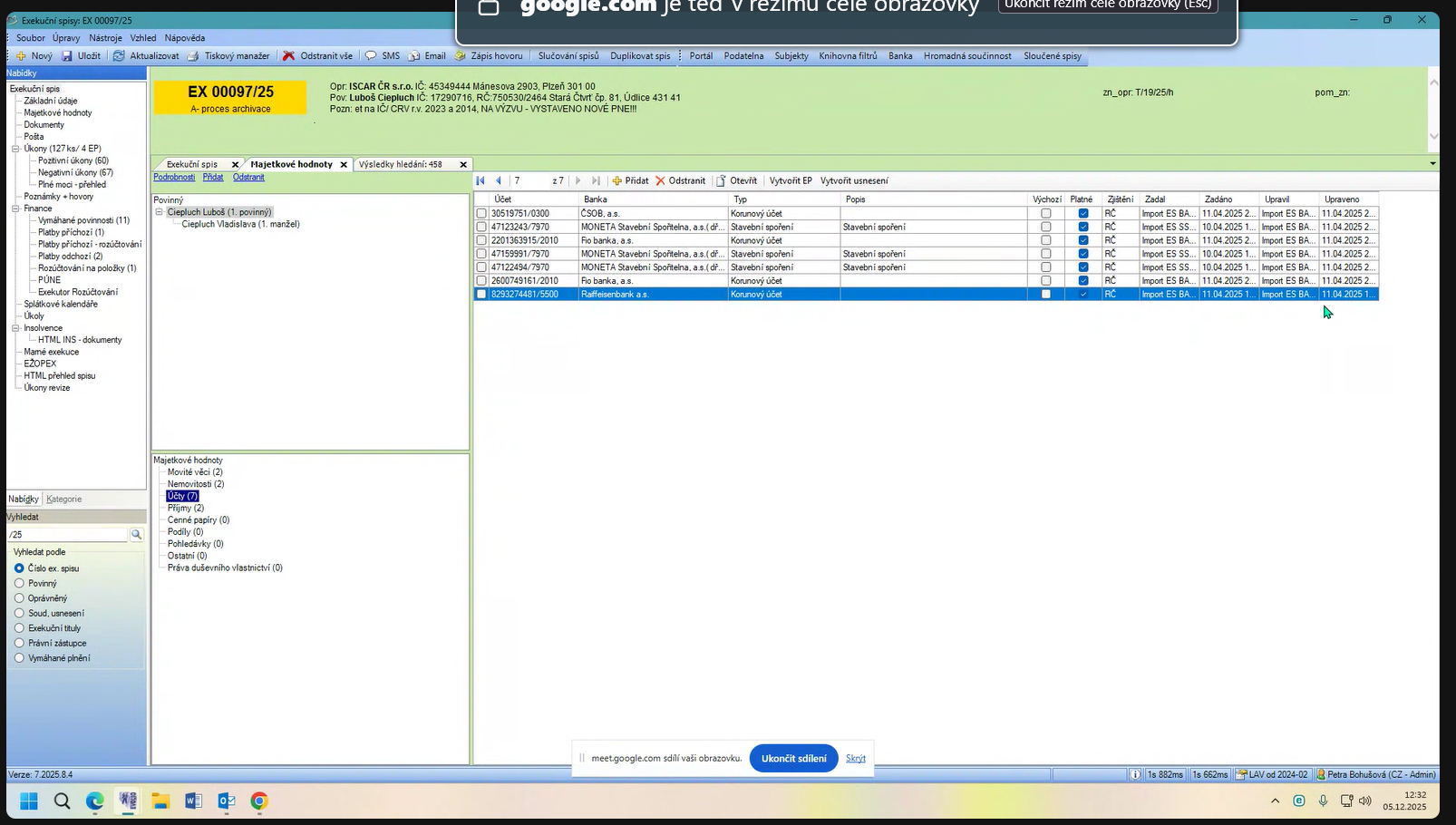Click the Nový toolbar icon
The width and height of the screenshot is (1456, 825).
coord(21,56)
